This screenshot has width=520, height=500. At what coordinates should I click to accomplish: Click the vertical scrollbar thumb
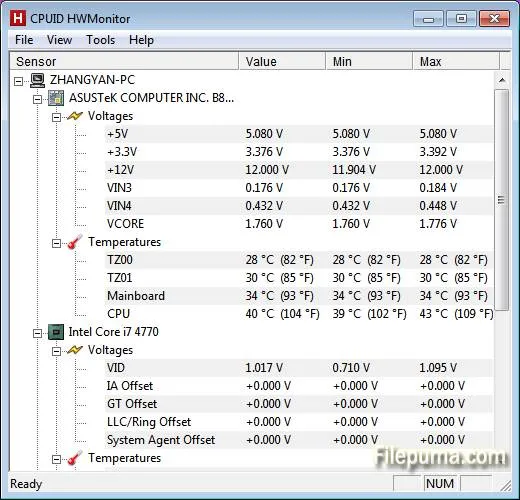click(x=502, y=200)
